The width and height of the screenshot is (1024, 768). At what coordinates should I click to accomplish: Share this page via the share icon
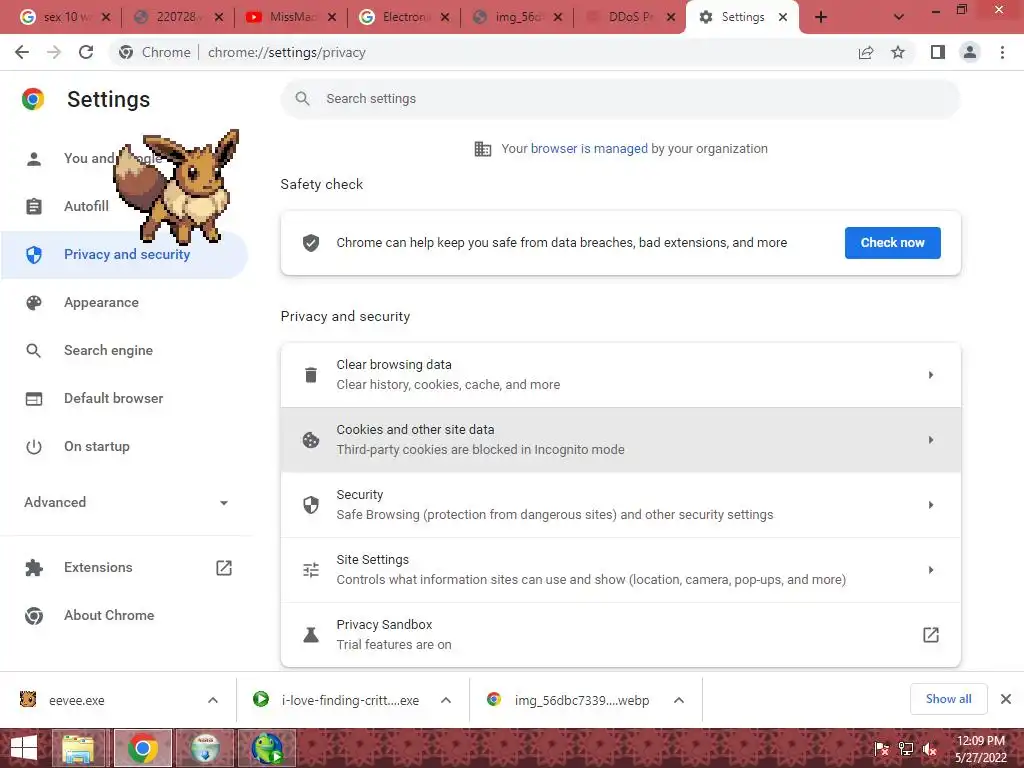tap(866, 52)
